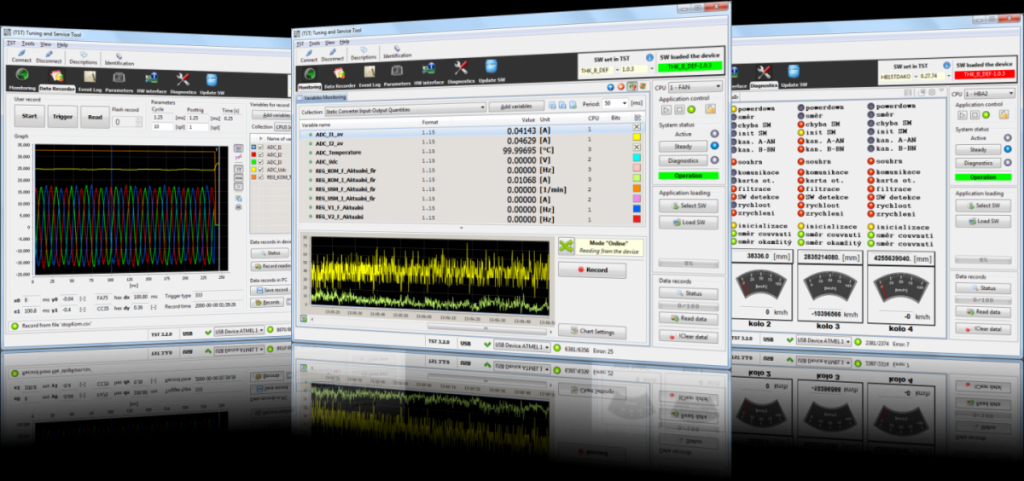Viewport: 1024px width, 481px height.
Task: Expand the Collection dropdown in center window
Action: pos(481,107)
